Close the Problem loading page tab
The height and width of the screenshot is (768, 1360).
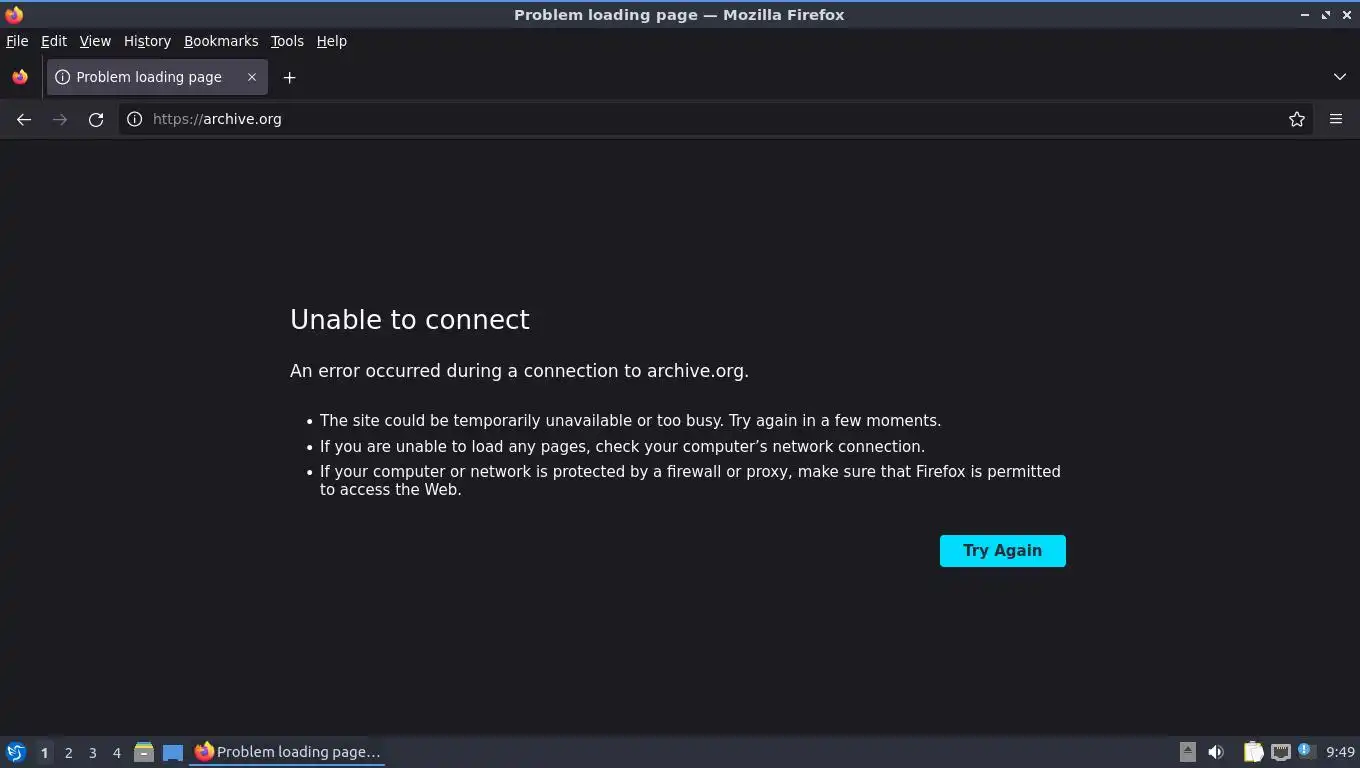[x=252, y=77]
